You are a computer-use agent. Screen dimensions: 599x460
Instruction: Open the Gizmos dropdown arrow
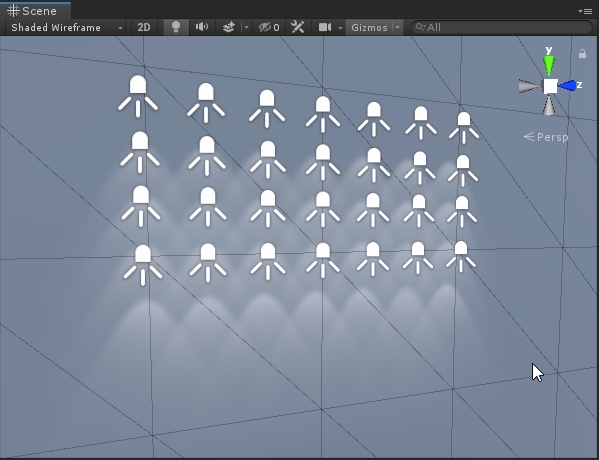pyautogui.click(x=397, y=28)
